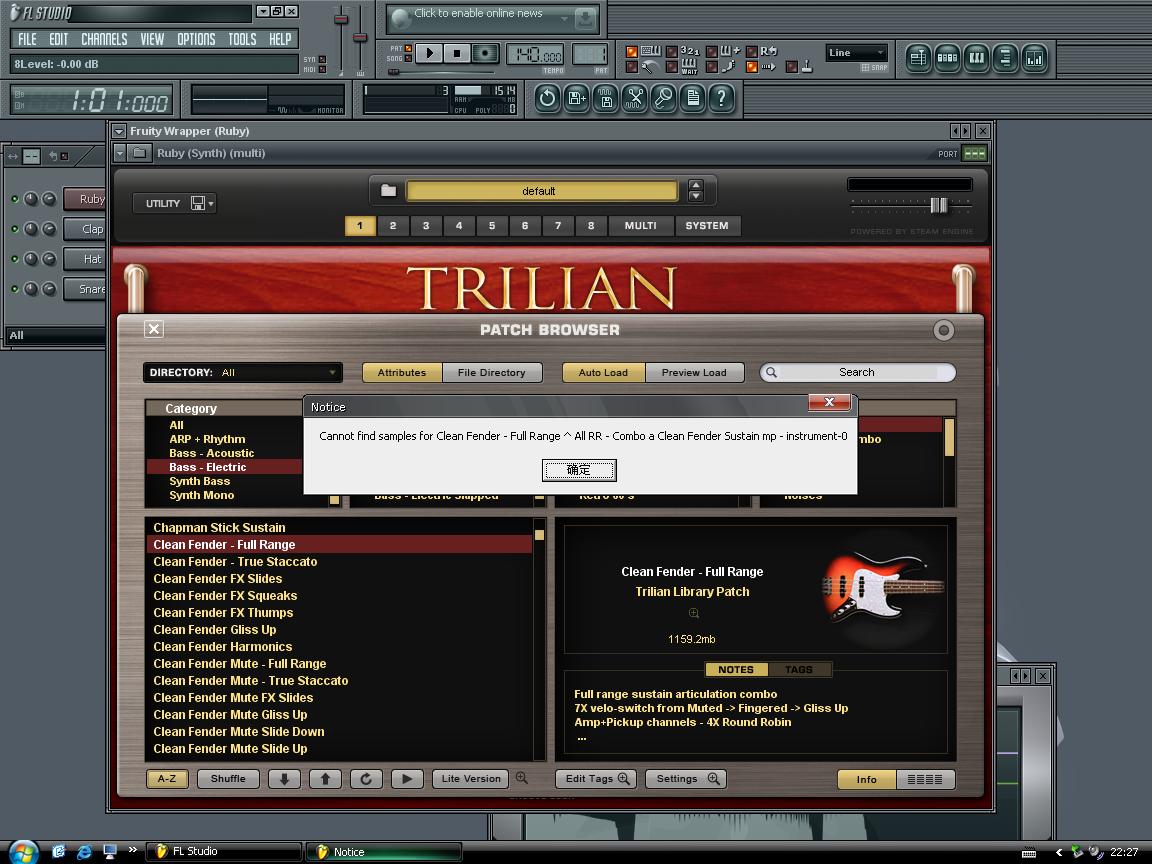Image resolution: width=1152 pixels, height=864 pixels.
Task: Open the Fruity Wrapper title menu arrow
Action: tap(119, 132)
